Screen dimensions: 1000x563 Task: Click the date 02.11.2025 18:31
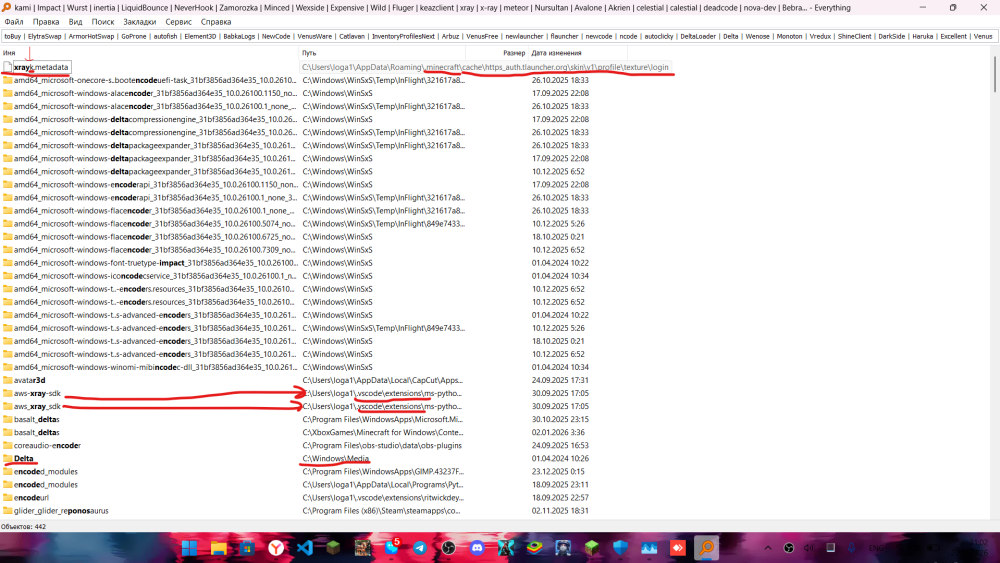[560, 511]
